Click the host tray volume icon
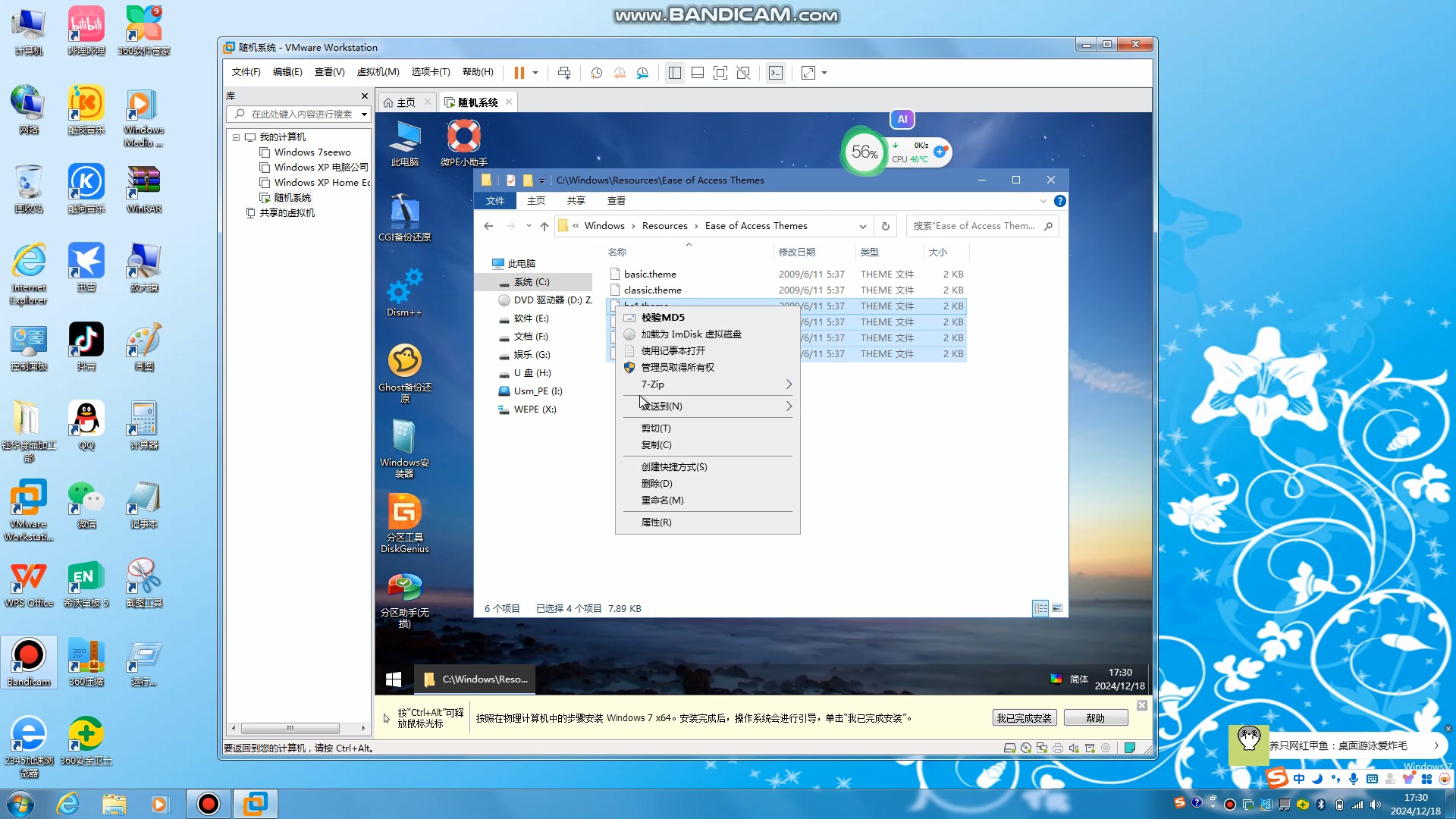The height and width of the screenshot is (819, 1456). pyautogui.click(x=1376, y=805)
